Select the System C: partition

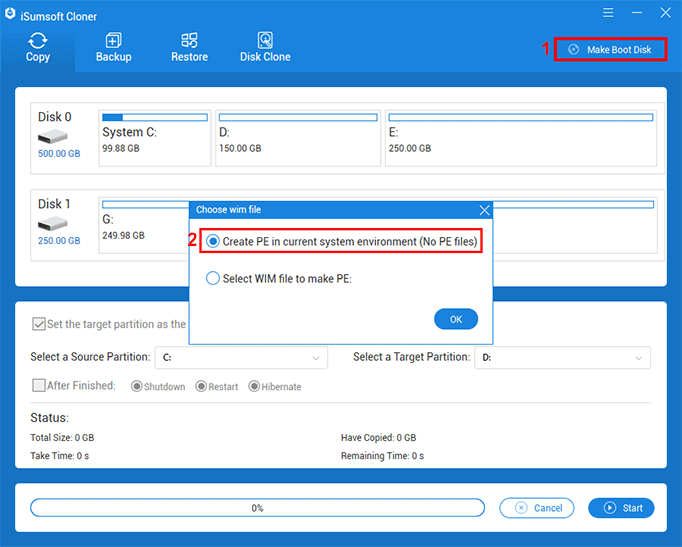click(x=155, y=138)
